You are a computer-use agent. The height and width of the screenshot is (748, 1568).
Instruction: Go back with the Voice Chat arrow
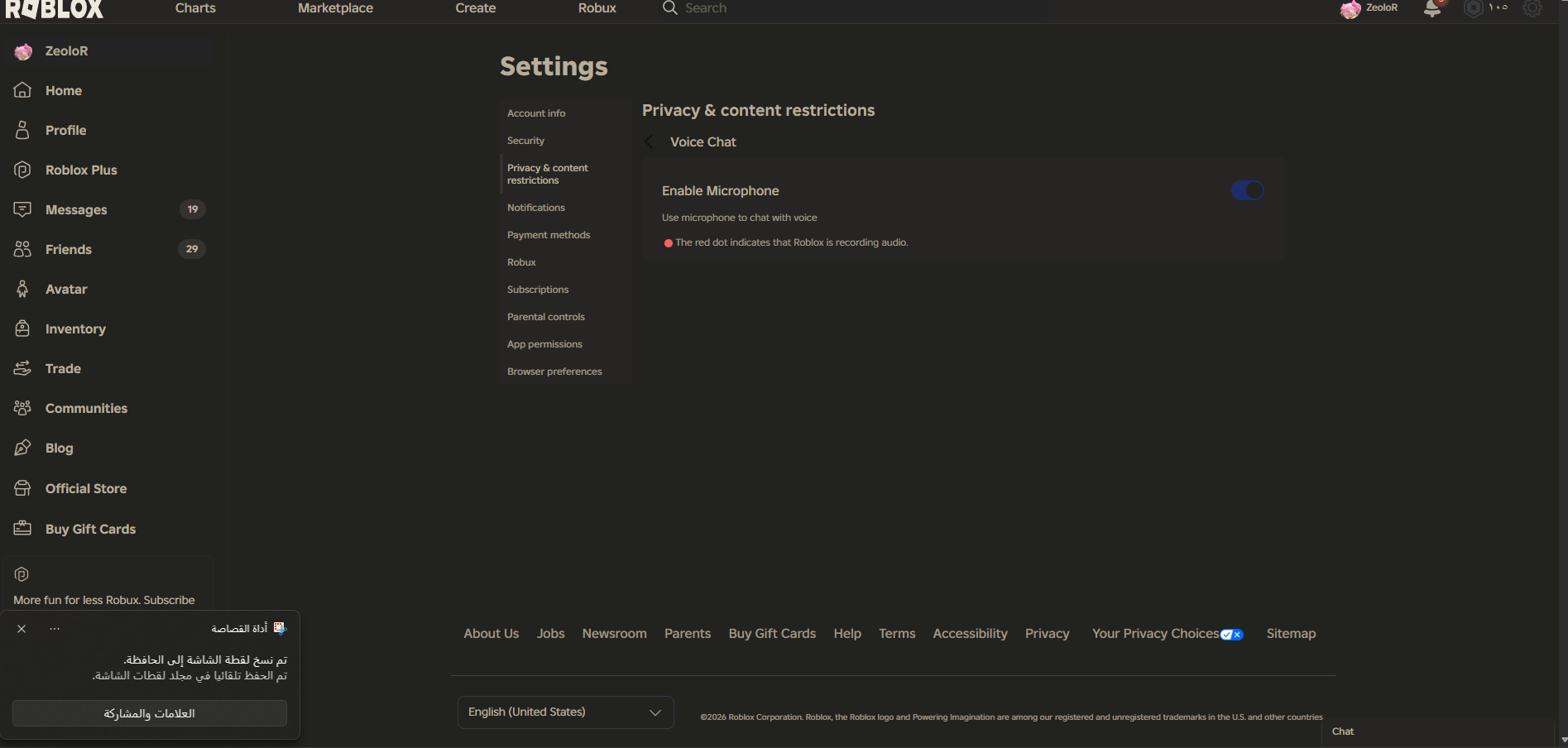pyautogui.click(x=650, y=141)
